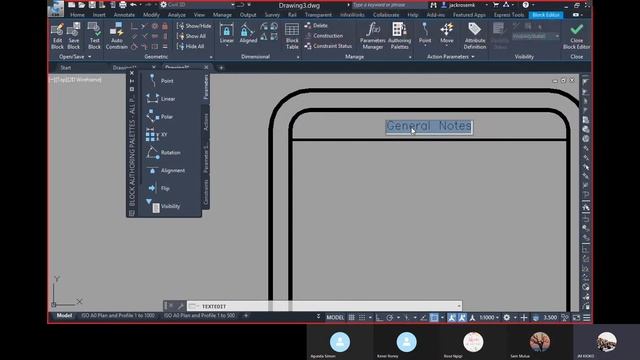Switch to the Start file tab

tap(66, 68)
